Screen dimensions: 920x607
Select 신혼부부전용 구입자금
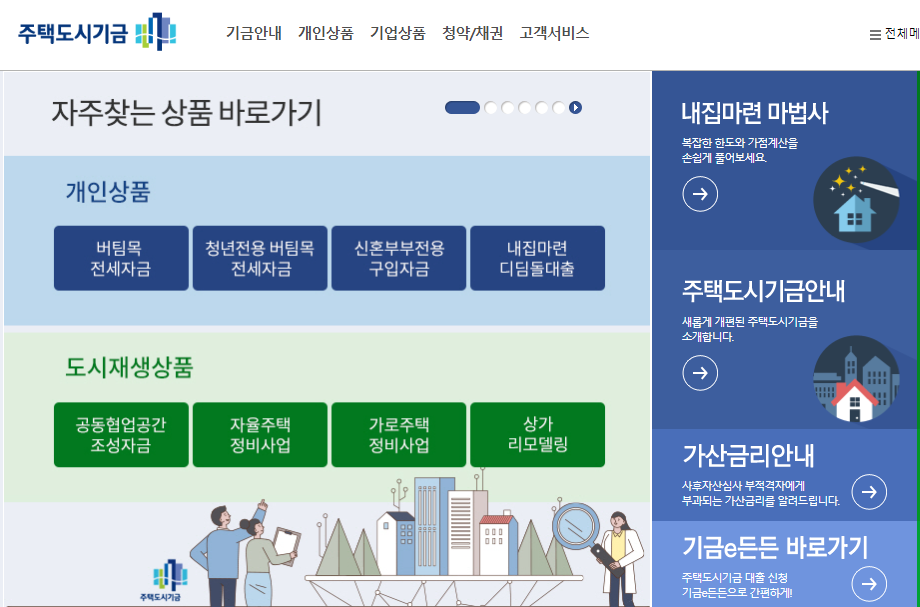coord(399,258)
